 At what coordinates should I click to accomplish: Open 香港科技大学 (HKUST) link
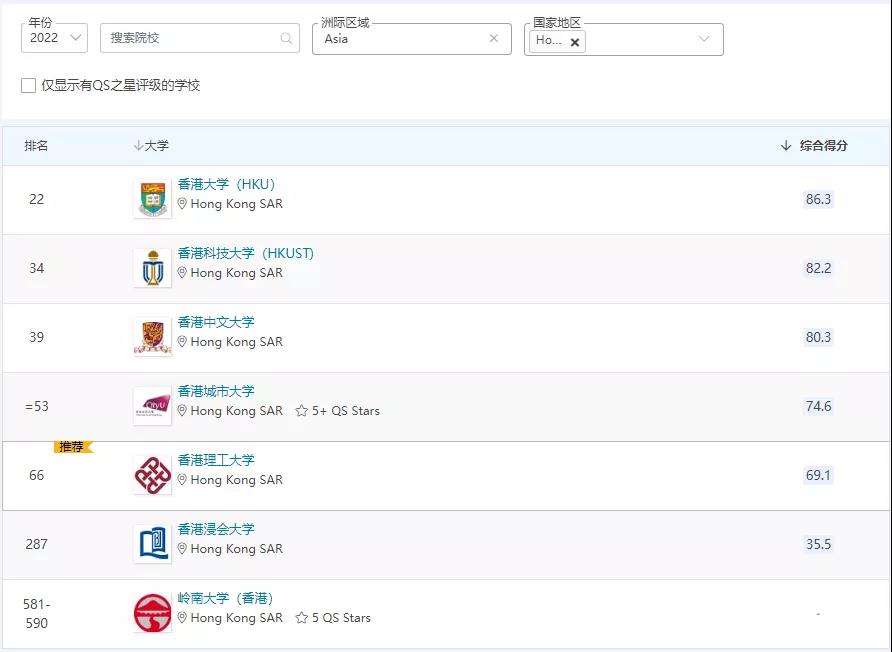point(246,253)
